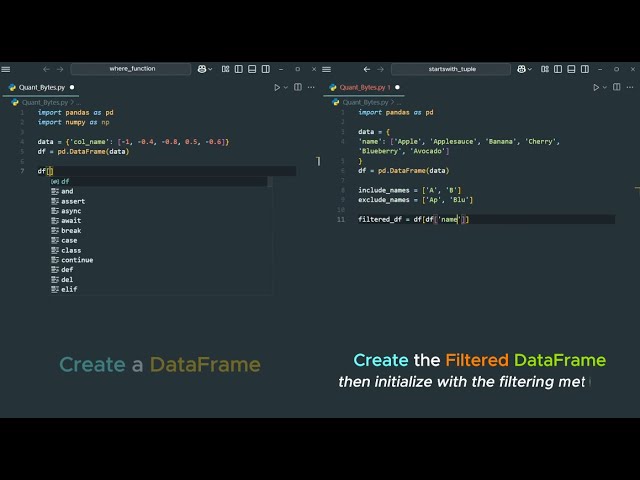Click 'df = pd.DataFrame(data)' in left editor
640x480 pixels.
(x=83, y=151)
